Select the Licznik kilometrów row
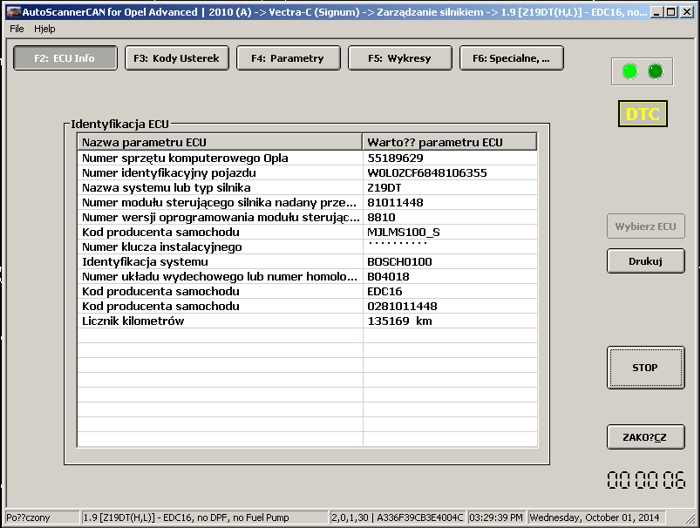700x528 pixels. [220, 322]
